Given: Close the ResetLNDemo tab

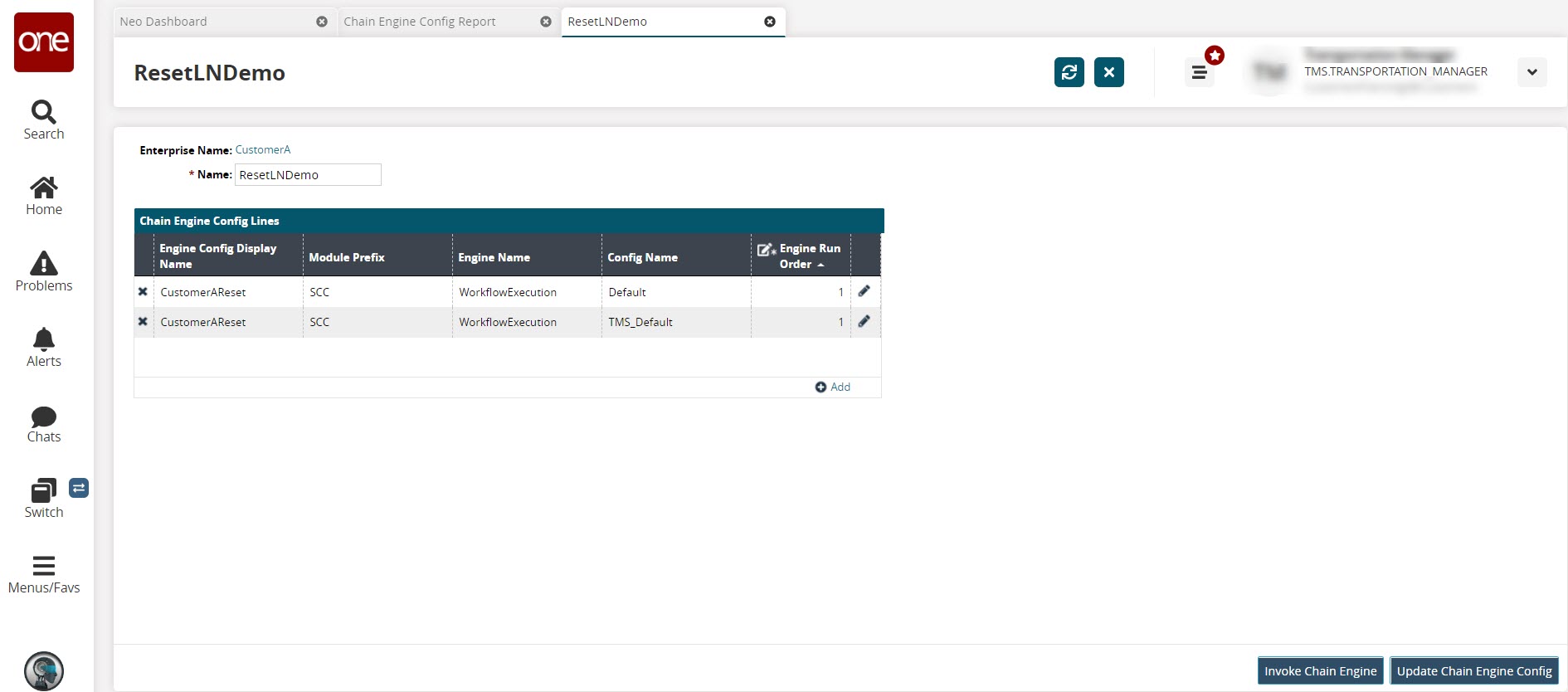Looking at the screenshot, I should tap(770, 22).
